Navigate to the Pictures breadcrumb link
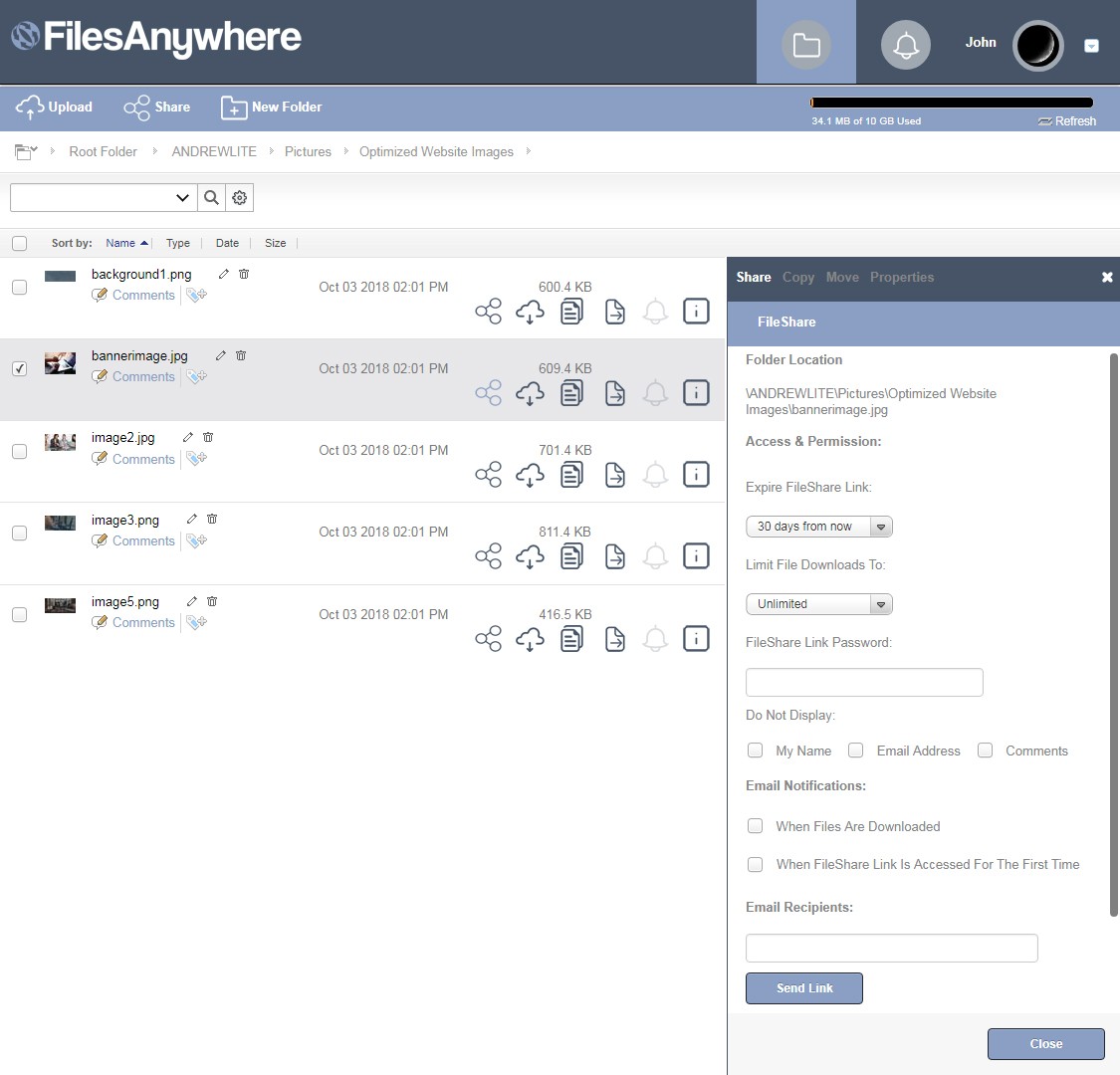The image size is (1120, 1075). [308, 151]
